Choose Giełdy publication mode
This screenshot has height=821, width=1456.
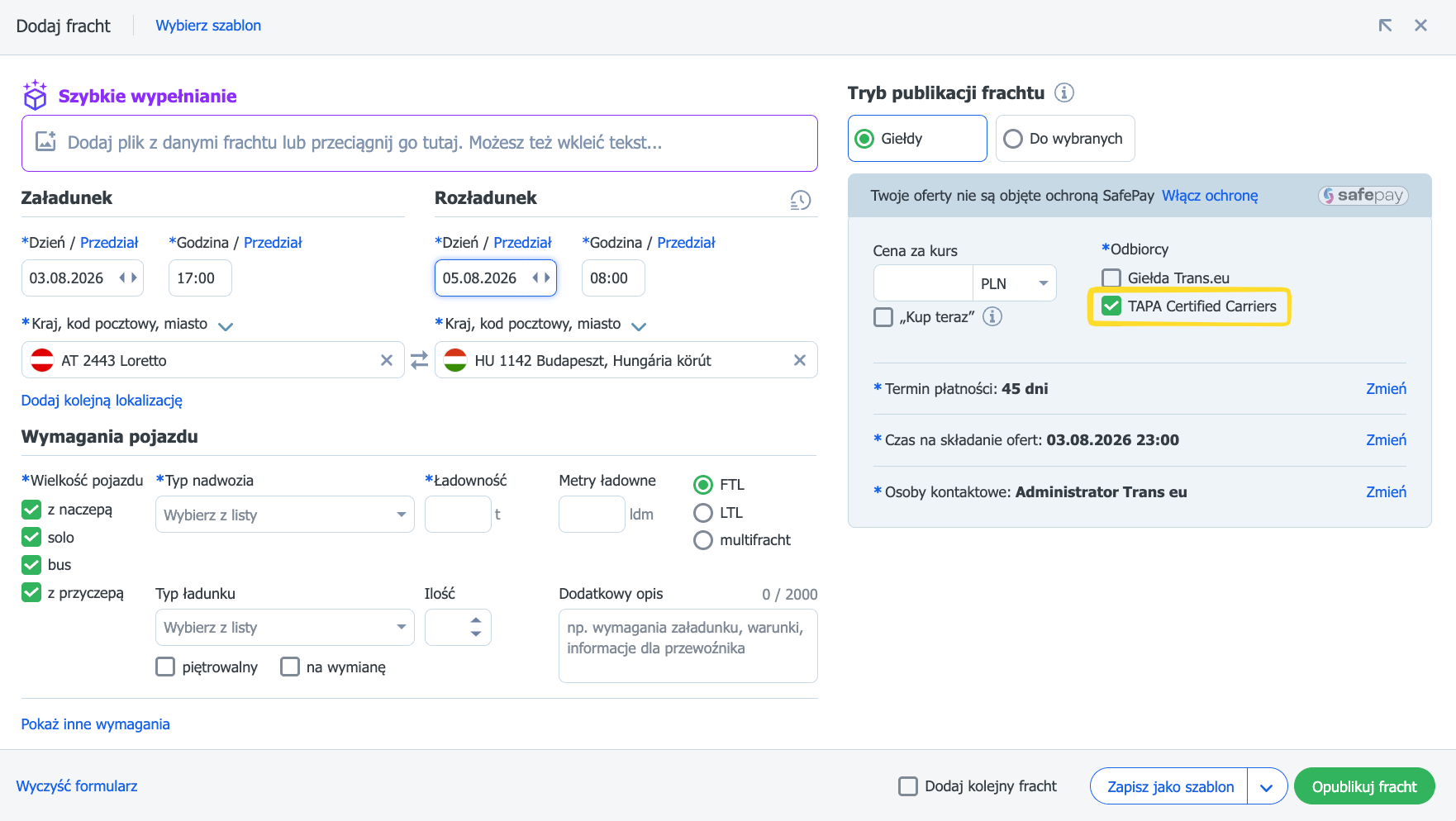(x=917, y=139)
